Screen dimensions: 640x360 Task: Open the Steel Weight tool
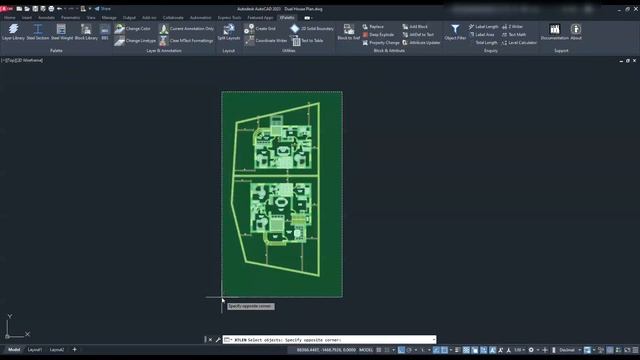point(62,32)
